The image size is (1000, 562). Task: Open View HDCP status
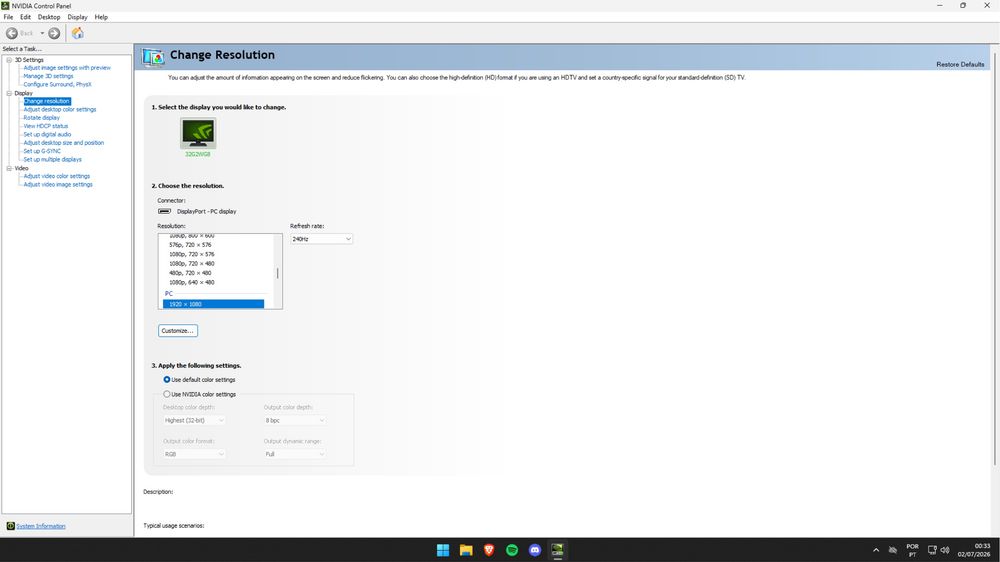coord(46,126)
